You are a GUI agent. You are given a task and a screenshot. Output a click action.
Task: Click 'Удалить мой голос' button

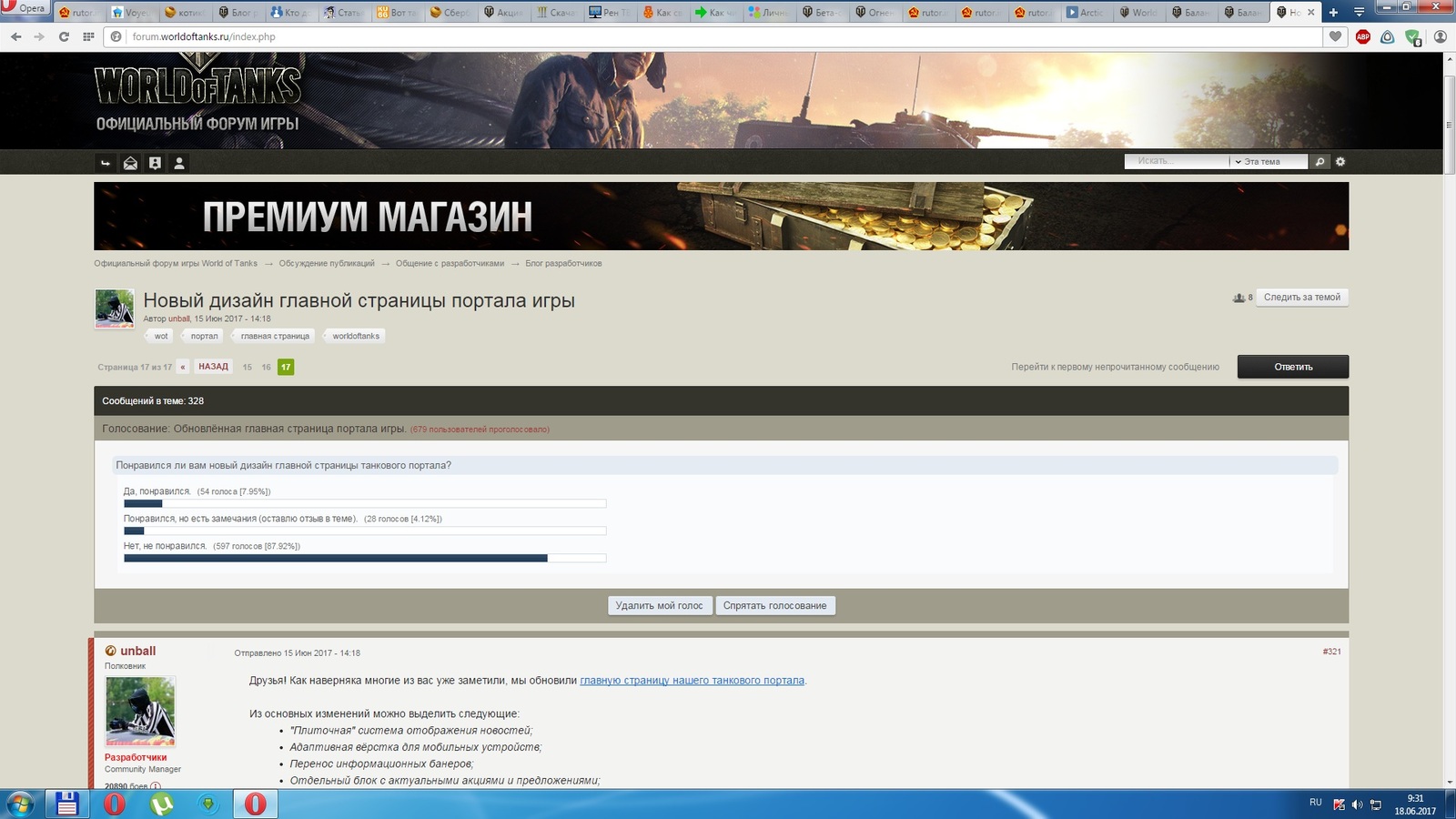click(x=659, y=606)
